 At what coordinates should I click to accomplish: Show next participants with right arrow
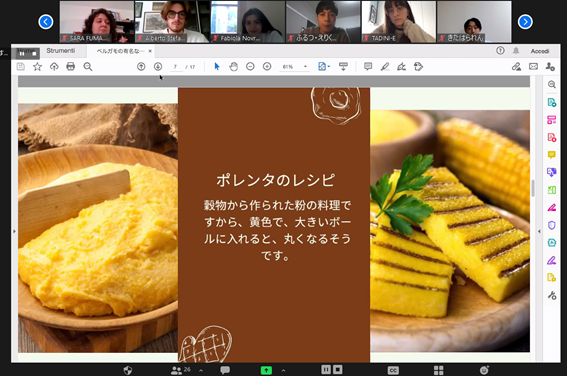pos(525,22)
